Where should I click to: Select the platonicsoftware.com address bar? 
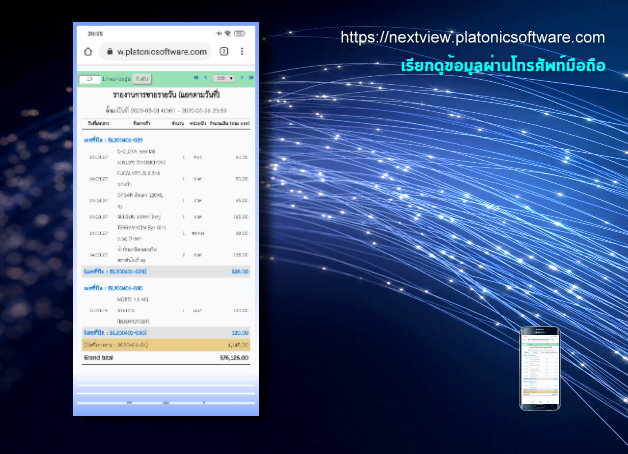tap(155, 52)
